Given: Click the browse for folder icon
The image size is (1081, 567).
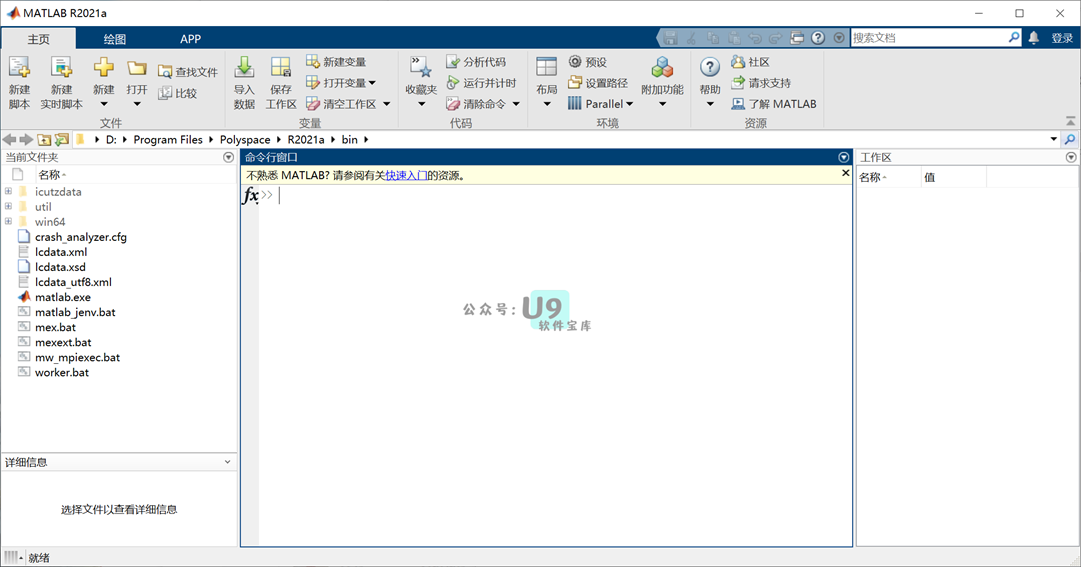Looking at the screenshot, I should tap(62, 139).
